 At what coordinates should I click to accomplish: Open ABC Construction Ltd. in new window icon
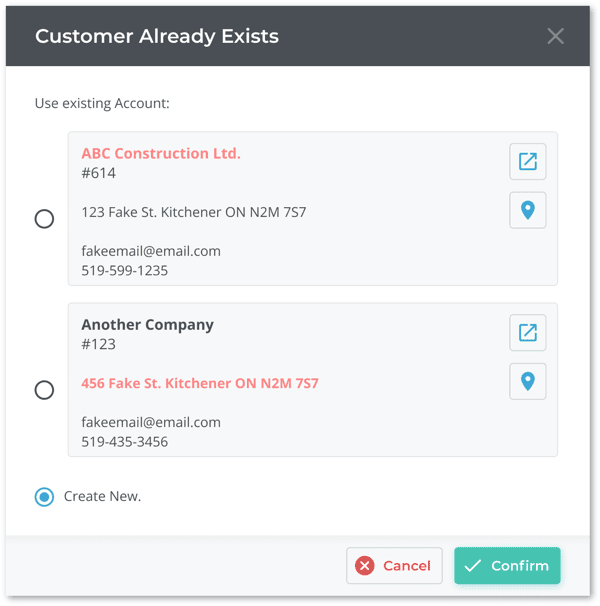pos(527,162)
